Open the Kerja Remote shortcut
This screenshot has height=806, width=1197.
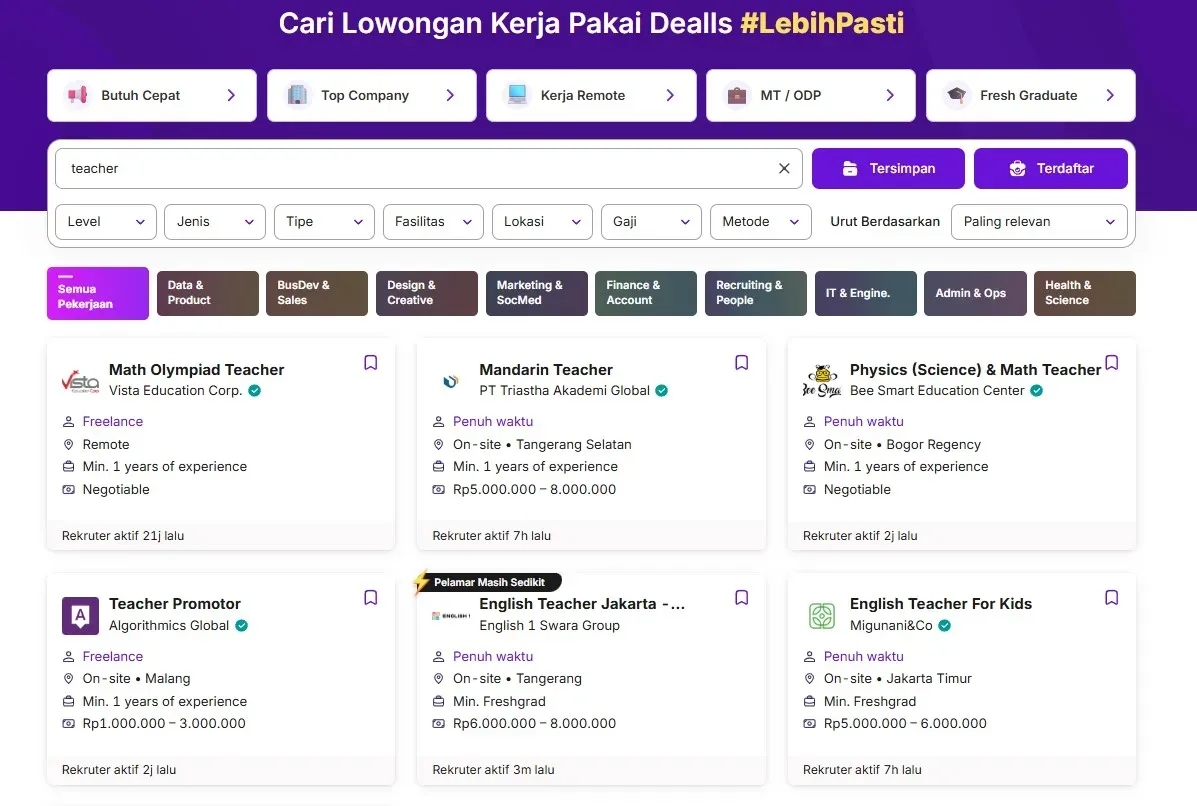click(592, 95)
